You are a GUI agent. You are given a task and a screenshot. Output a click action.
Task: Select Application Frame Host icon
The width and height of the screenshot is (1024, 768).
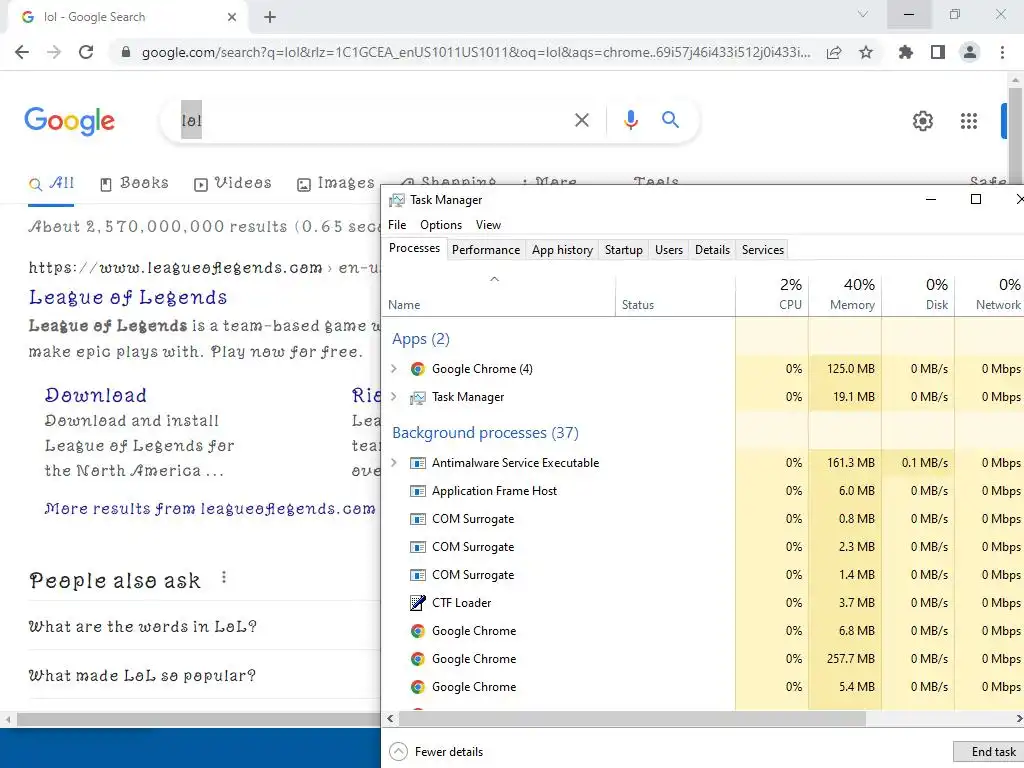[417, 491]
